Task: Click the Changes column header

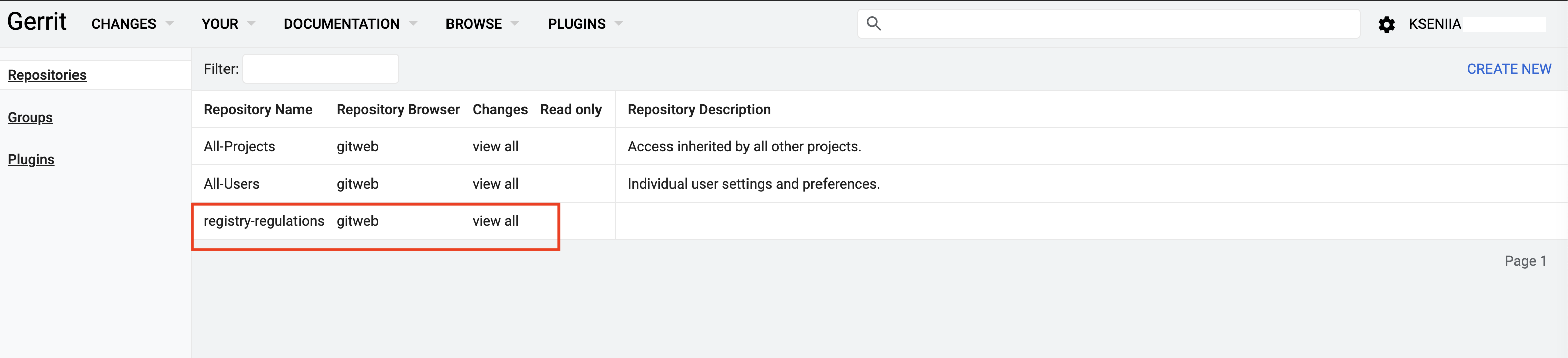Action: click(x=500, y=110)
